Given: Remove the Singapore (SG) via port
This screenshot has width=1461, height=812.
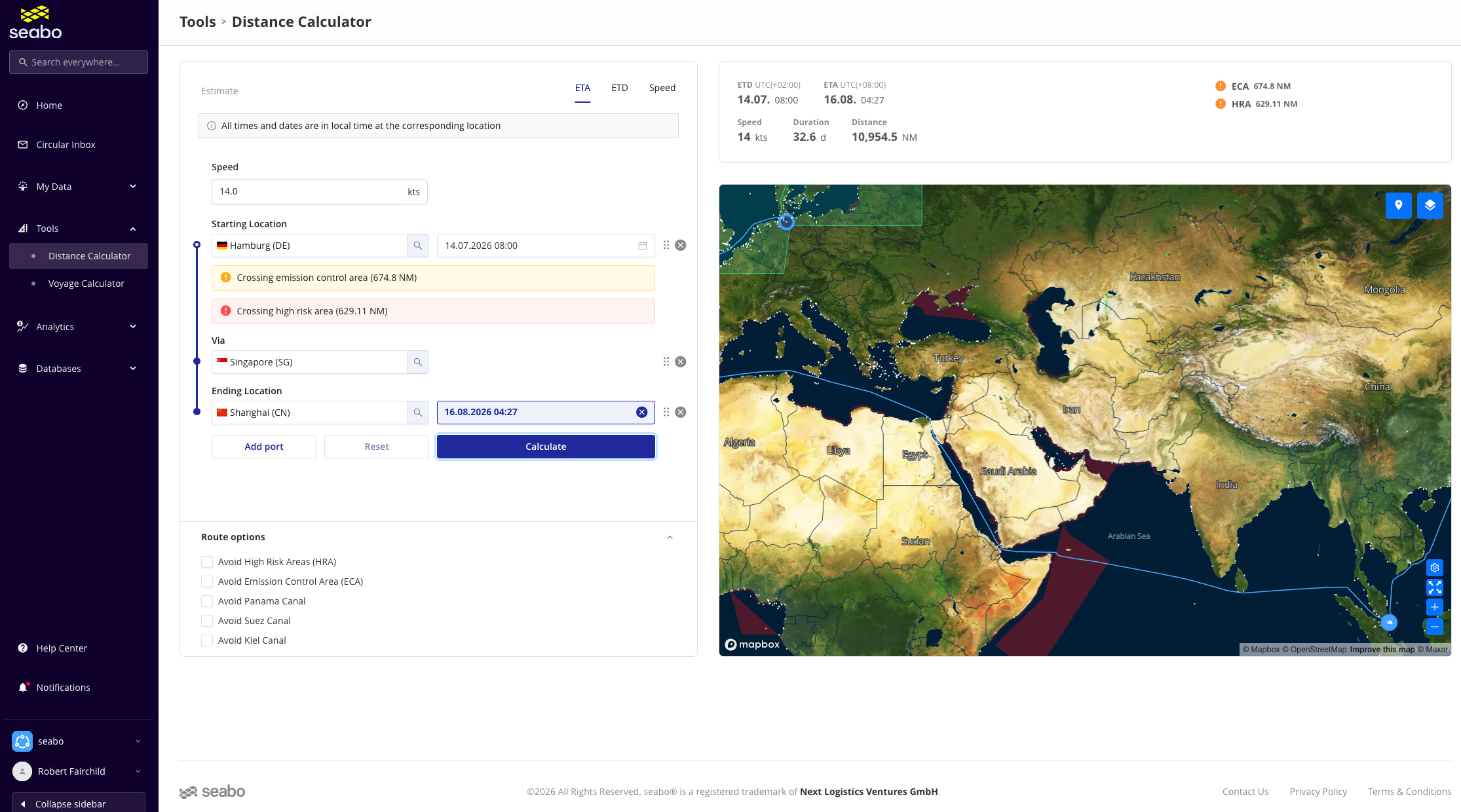Looking at the screenshot, I should click(681, 362).
